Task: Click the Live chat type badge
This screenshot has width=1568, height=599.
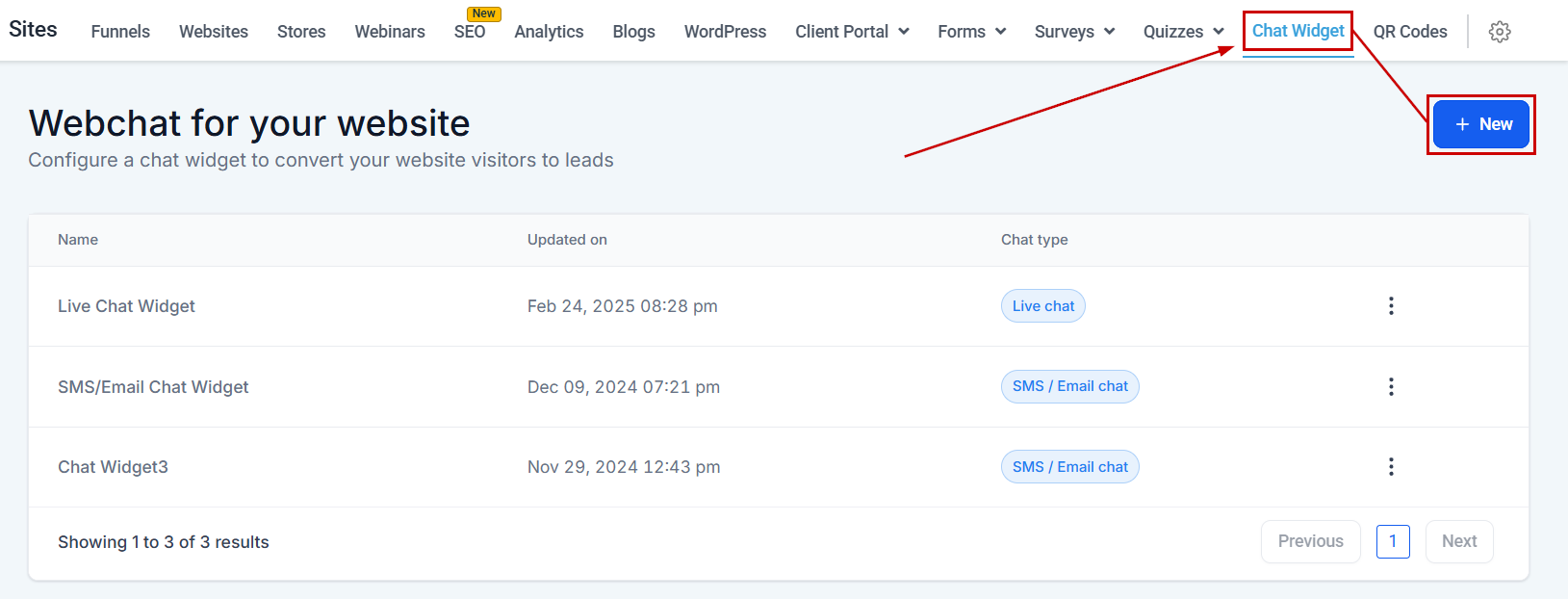Action: pos(1043,306)
